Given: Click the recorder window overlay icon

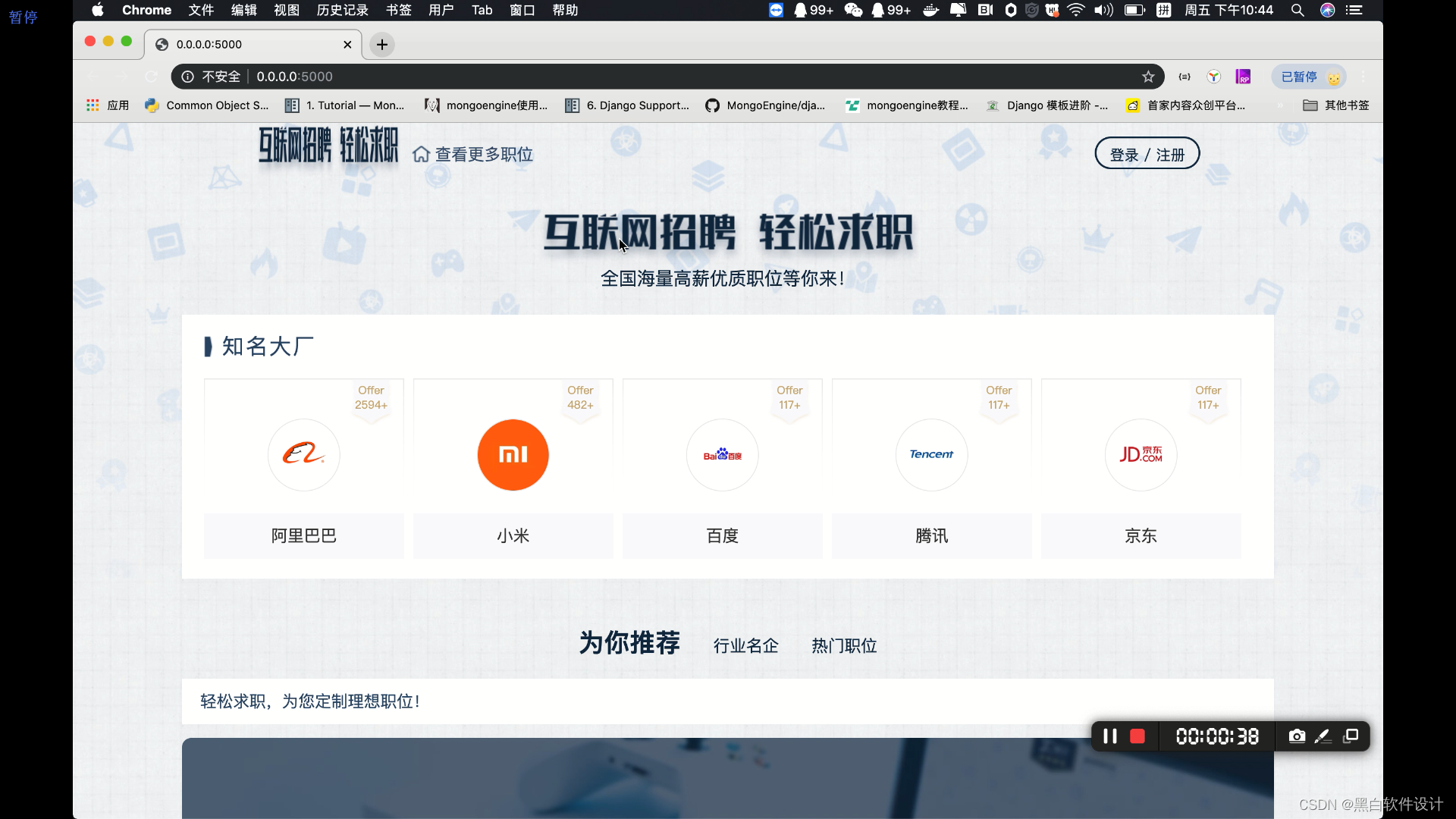Looking at the screenshot, I should (1351, 736).
